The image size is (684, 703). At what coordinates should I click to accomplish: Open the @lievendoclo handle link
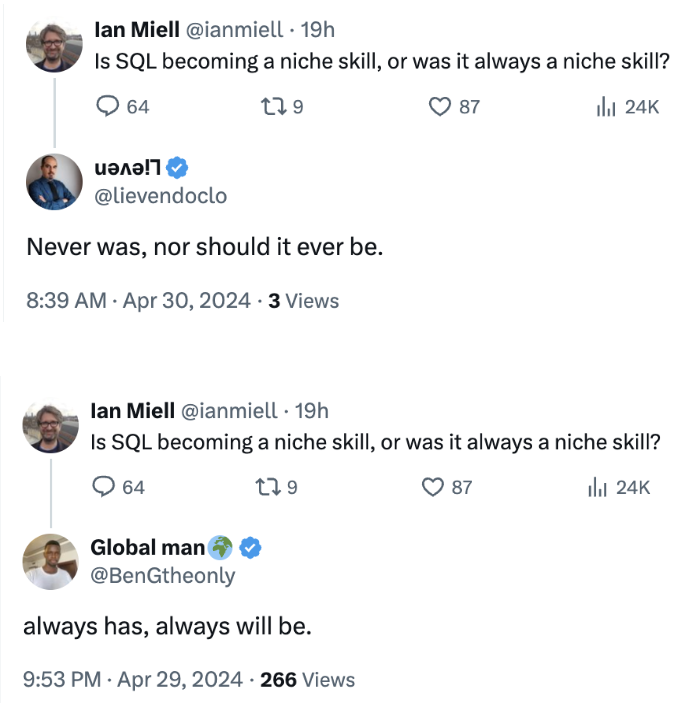point(160,196)
